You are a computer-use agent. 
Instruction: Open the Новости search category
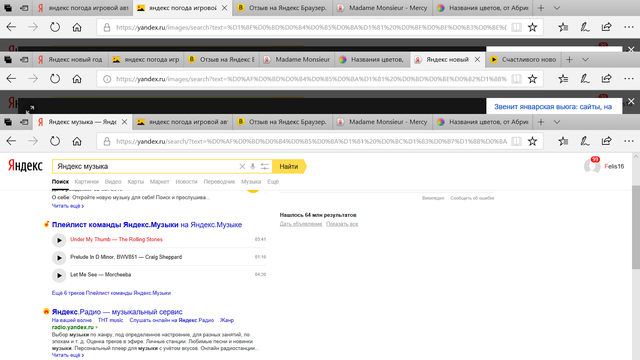click(186, 182)
